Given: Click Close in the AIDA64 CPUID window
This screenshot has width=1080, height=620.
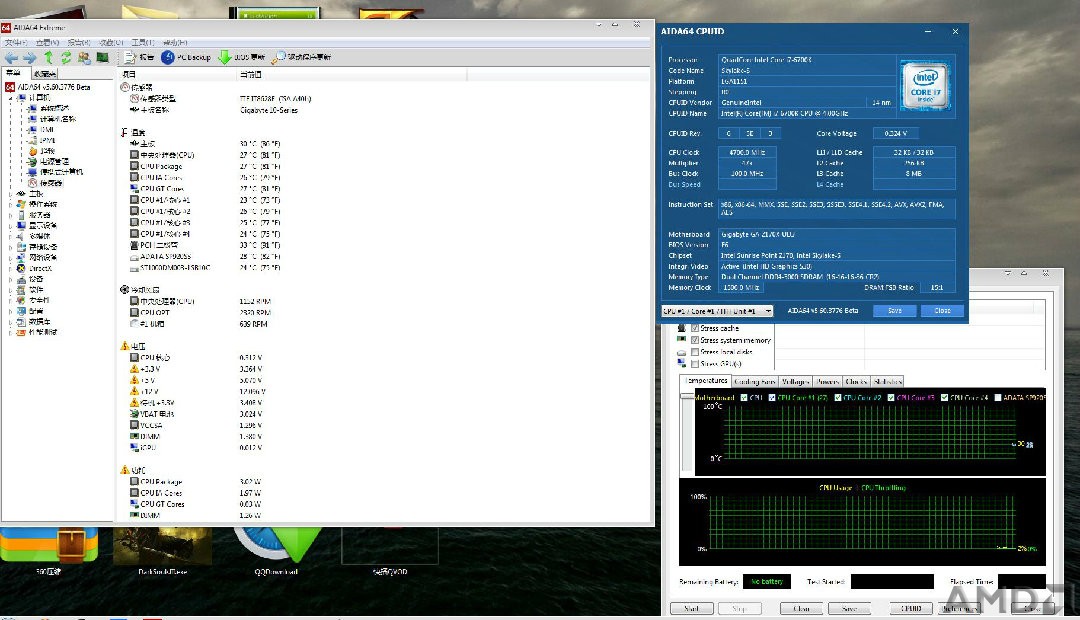Looking at the screenshot, I should (x=942, y=311).
